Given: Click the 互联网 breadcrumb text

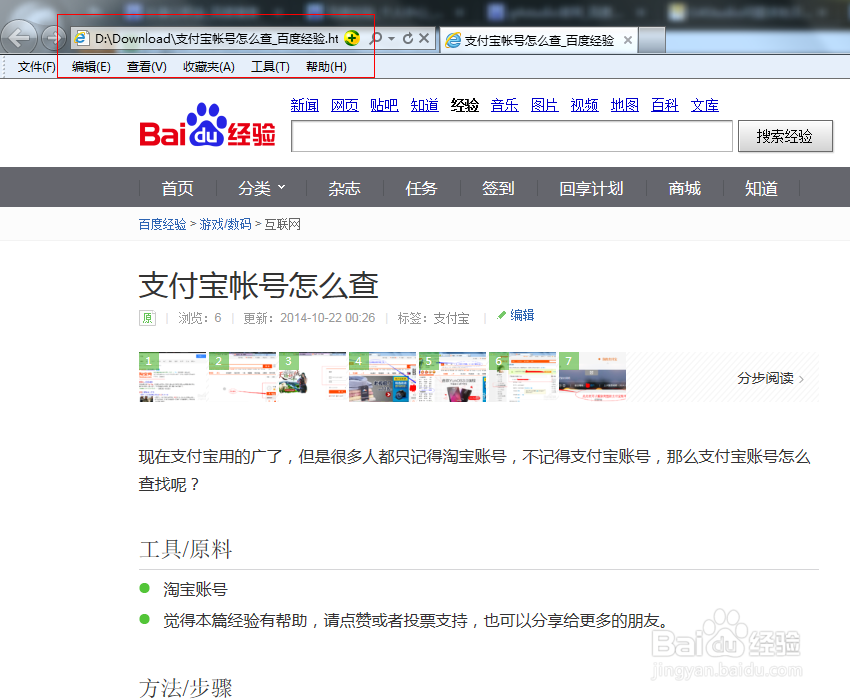Looking at the screenshot, I should pyautogui.click(x=282, y=224).
